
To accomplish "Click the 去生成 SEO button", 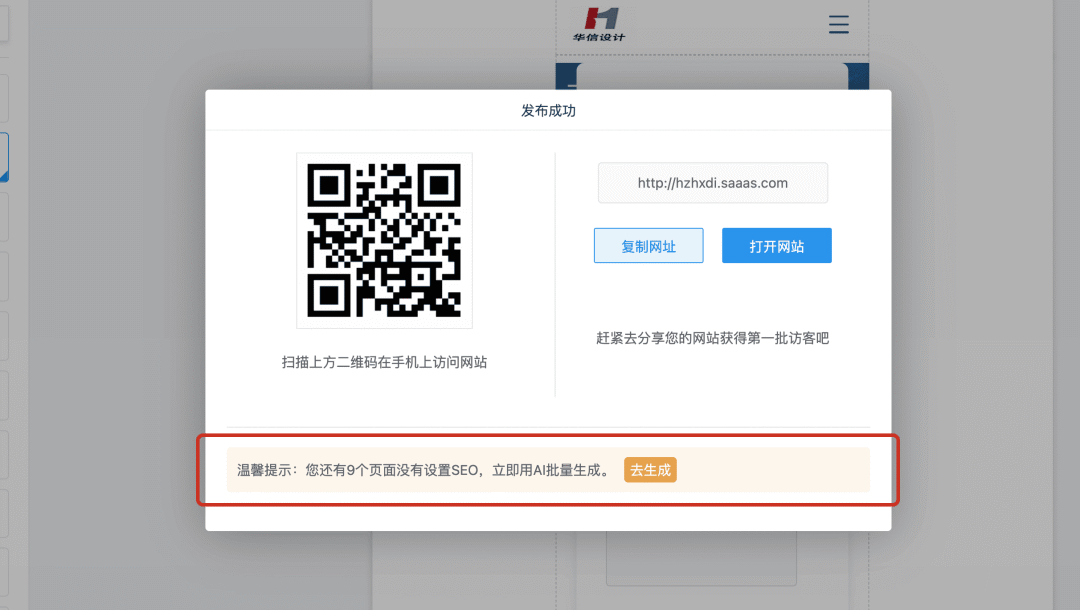I will click(650, 470).
